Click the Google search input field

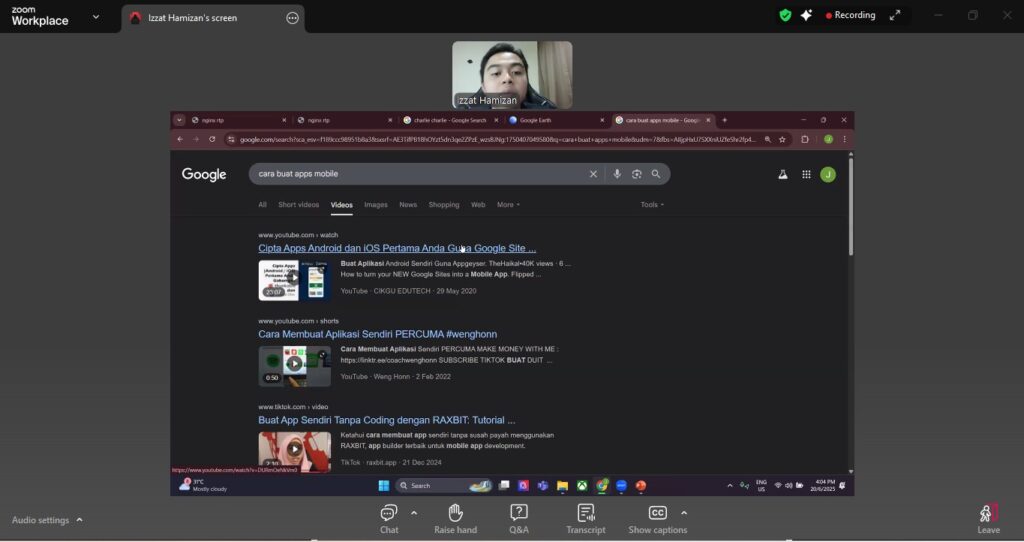(418, 174)
